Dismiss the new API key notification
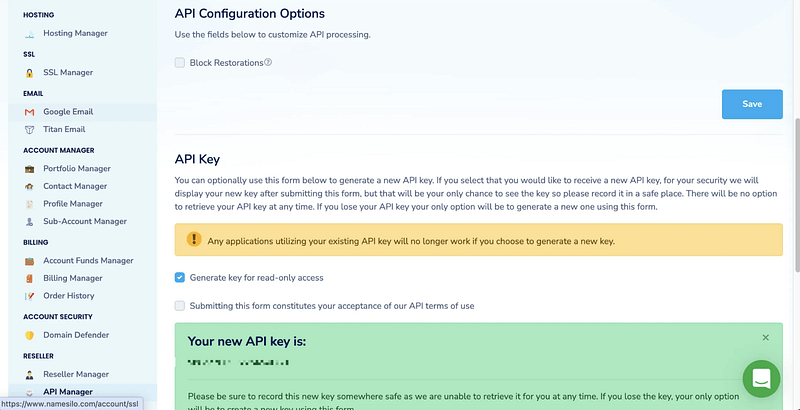Screen dimensions: 800x410 (766, 338)
